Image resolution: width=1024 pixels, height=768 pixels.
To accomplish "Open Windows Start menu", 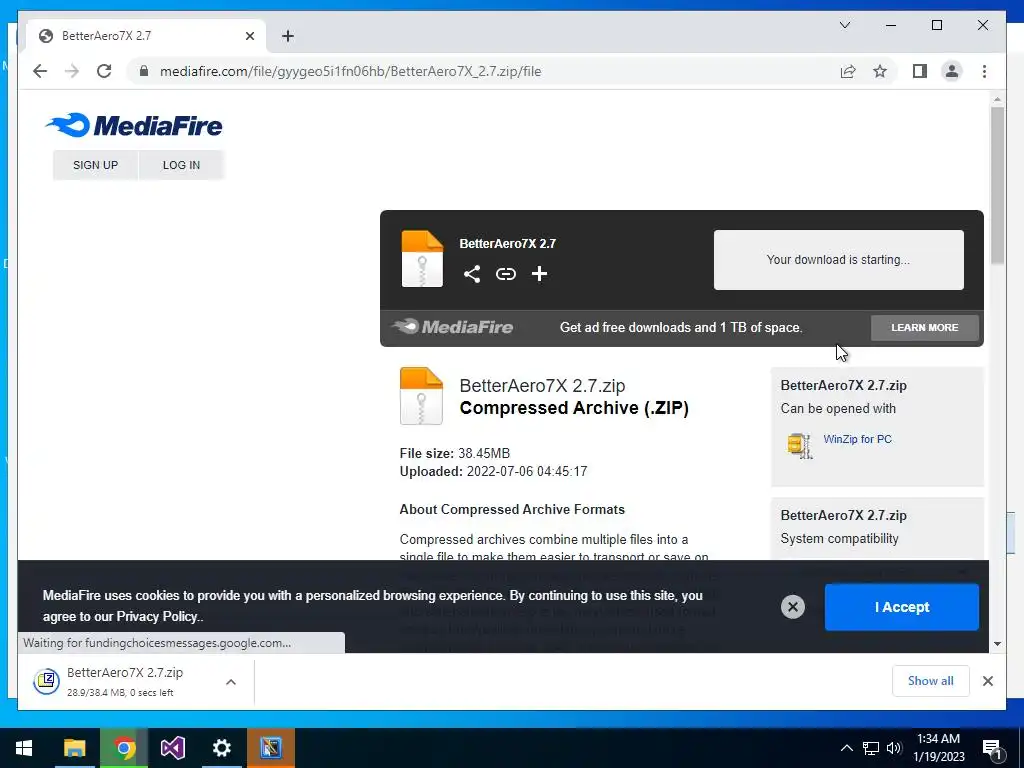I will [x=24, y=748].
